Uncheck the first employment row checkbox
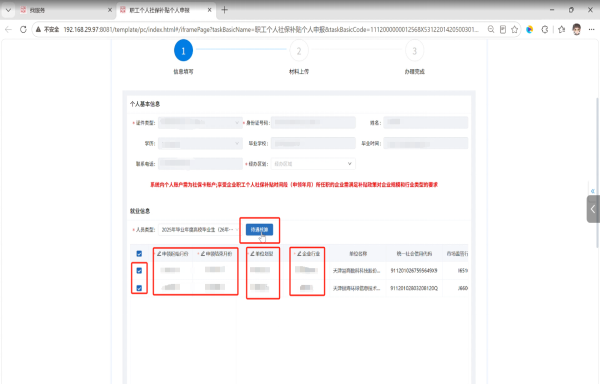The width and height of the screenshot is (600, 384). pos(139,270)
